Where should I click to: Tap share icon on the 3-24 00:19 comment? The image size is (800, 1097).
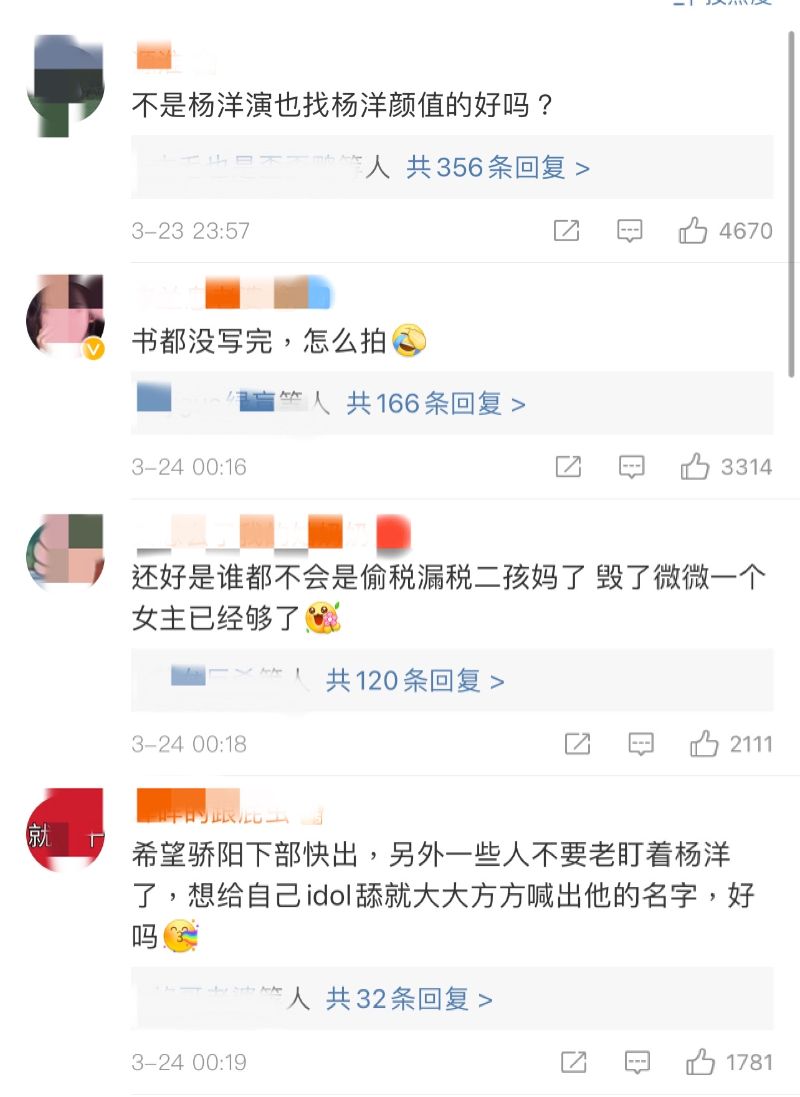click(574, 1061)
